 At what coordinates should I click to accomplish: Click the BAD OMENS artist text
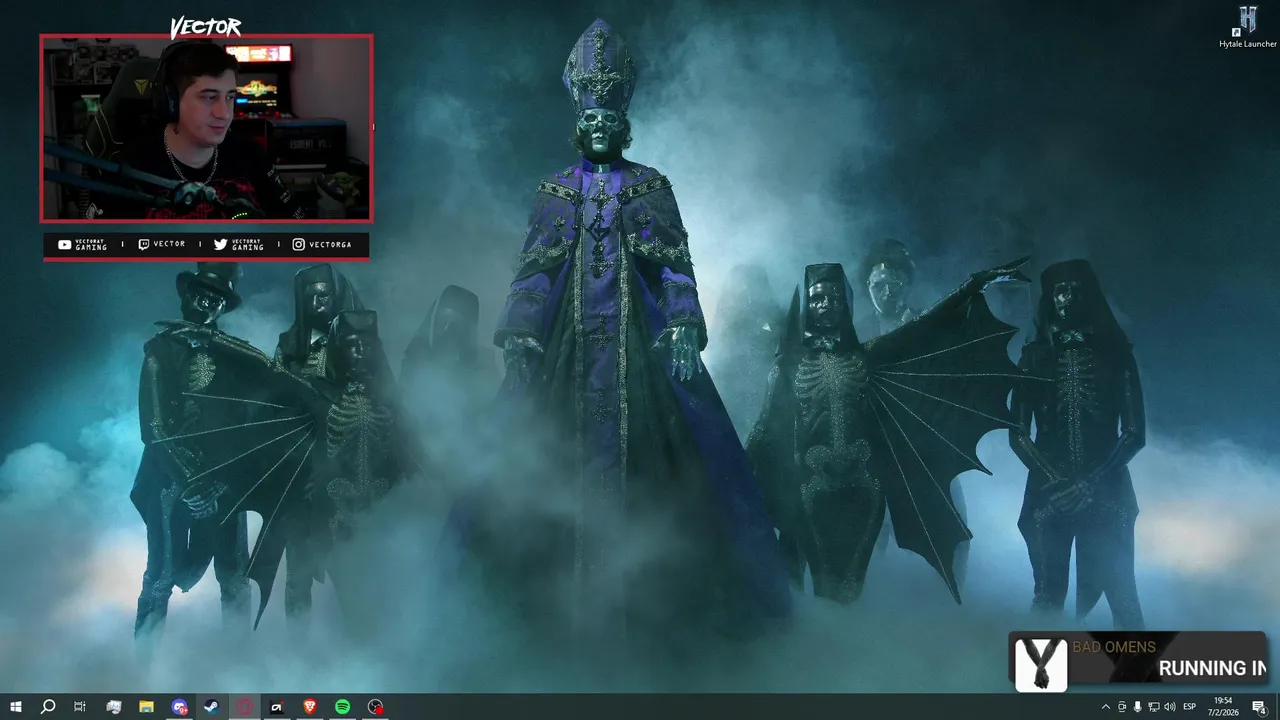pyautogui.click(x=1114, y=647)
